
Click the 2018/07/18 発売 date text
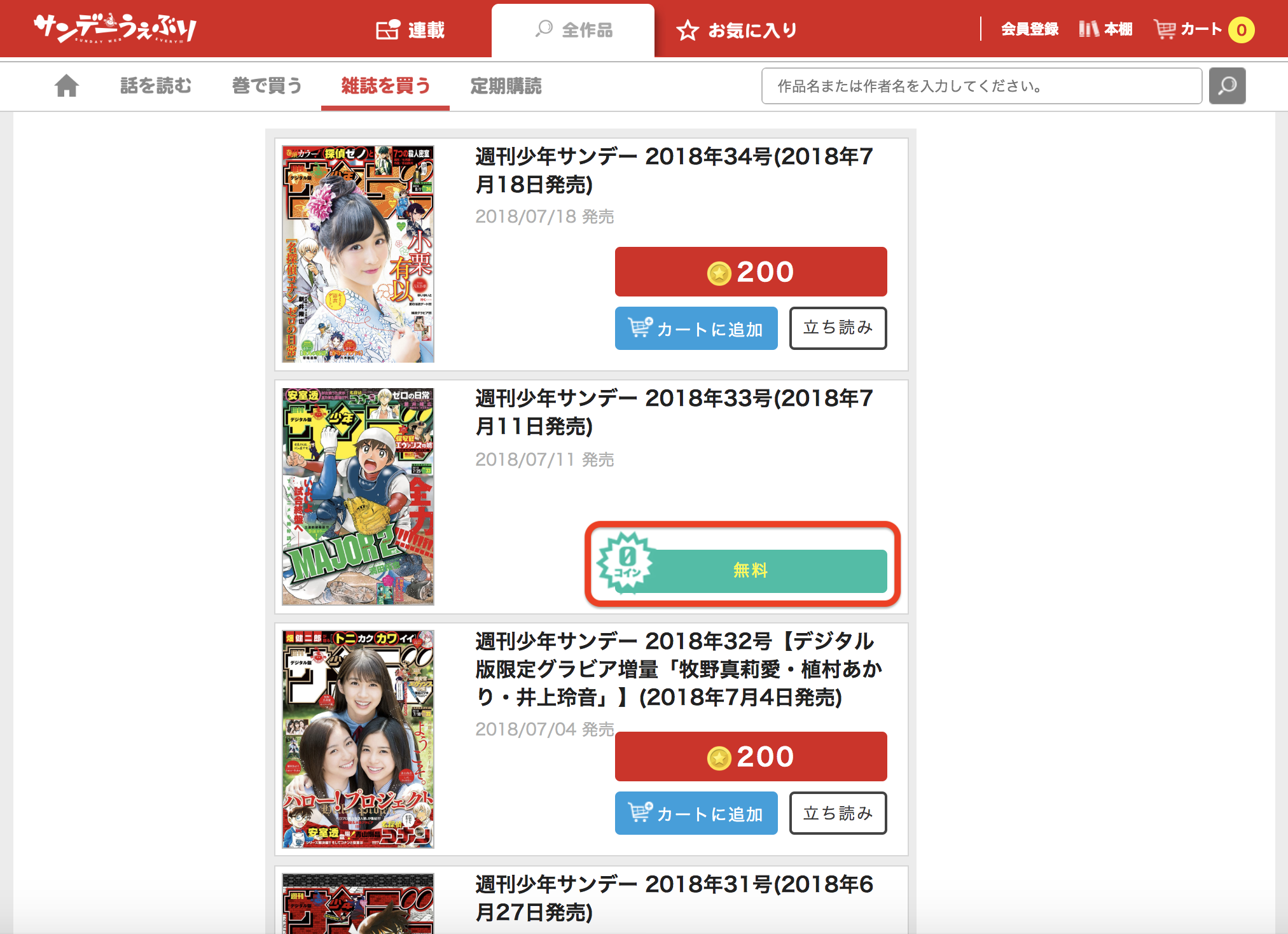click(x=544, y=217)
